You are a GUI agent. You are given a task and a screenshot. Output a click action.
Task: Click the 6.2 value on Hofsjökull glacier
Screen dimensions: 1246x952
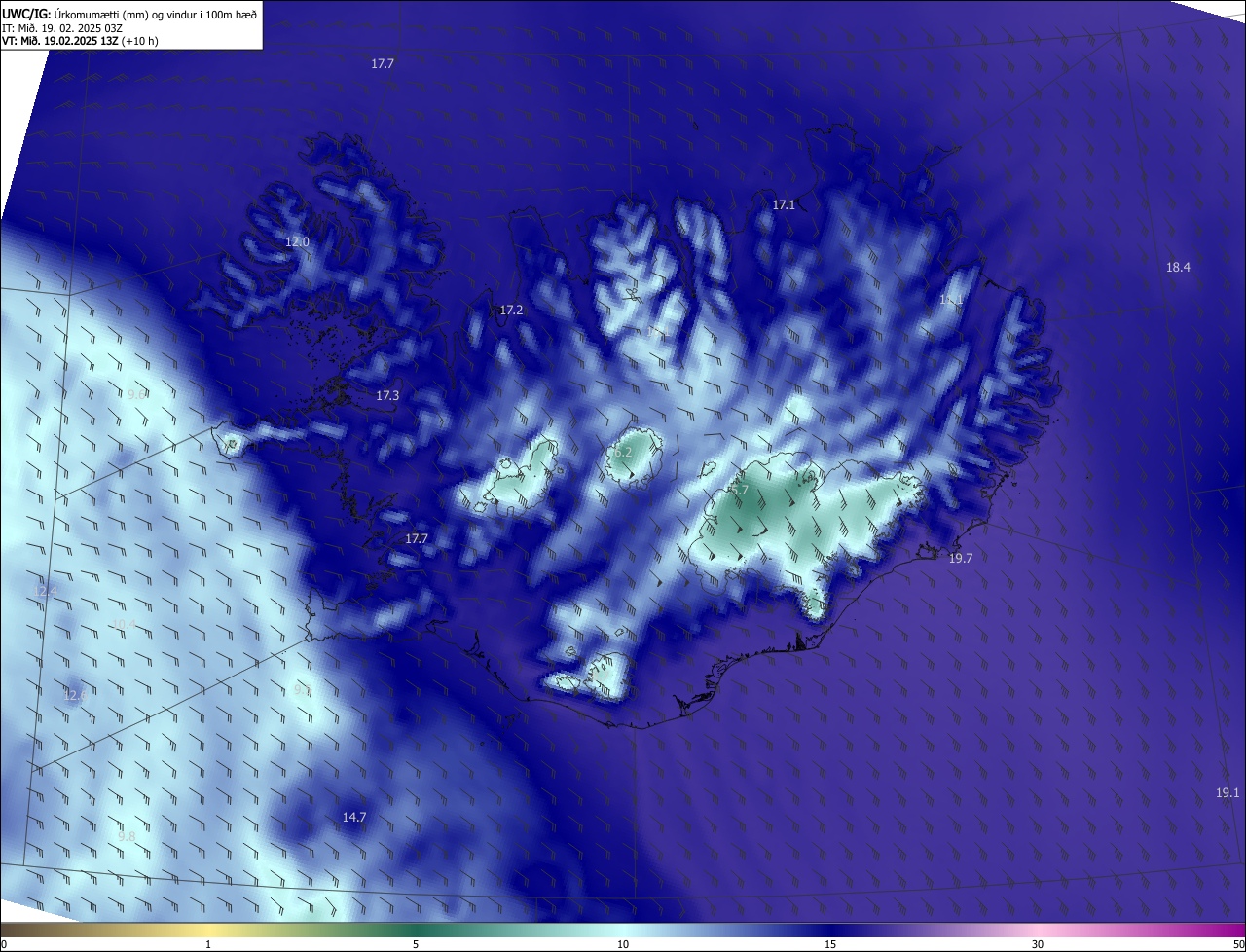tap(622, 453)
